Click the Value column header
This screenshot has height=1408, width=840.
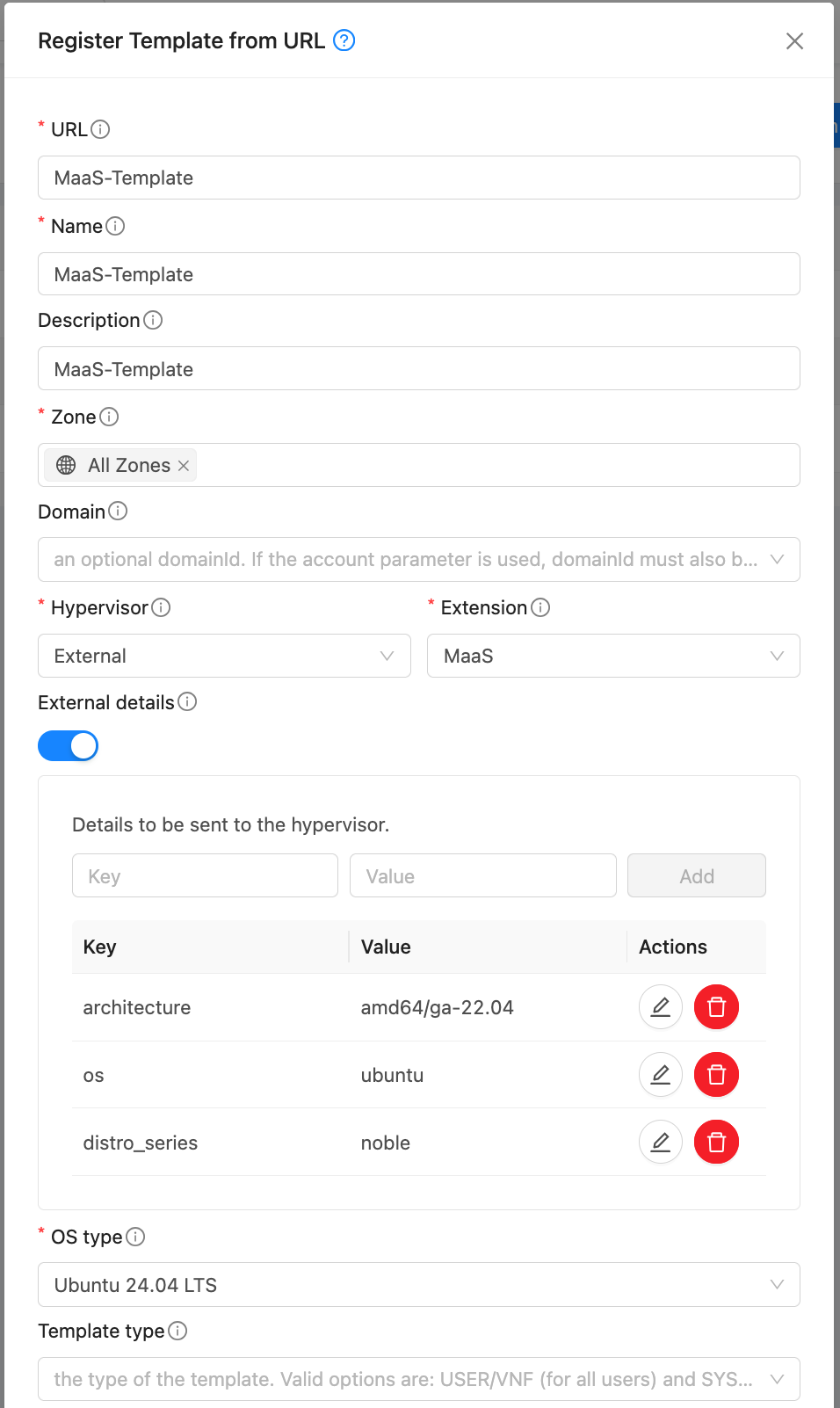coord(489,947)
